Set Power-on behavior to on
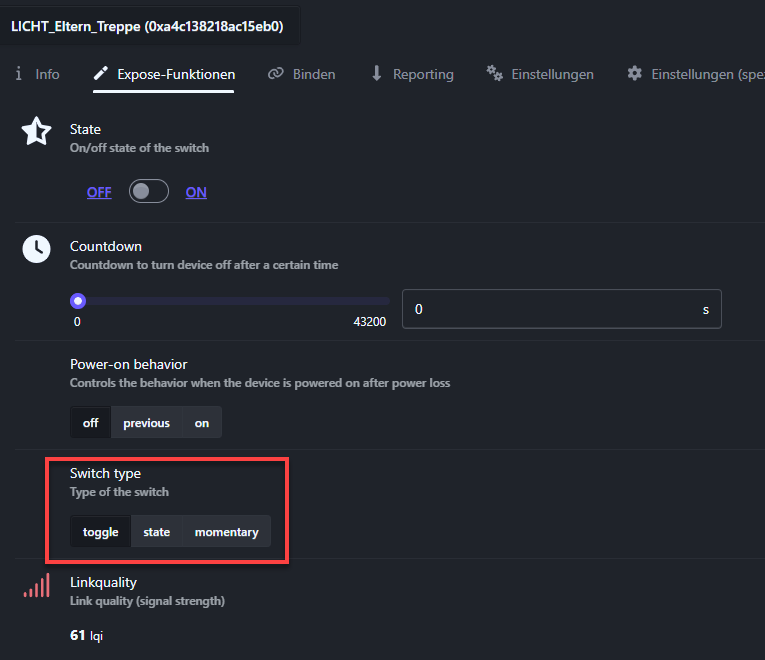This screenshot has height=660, width=765. (202, 423)
